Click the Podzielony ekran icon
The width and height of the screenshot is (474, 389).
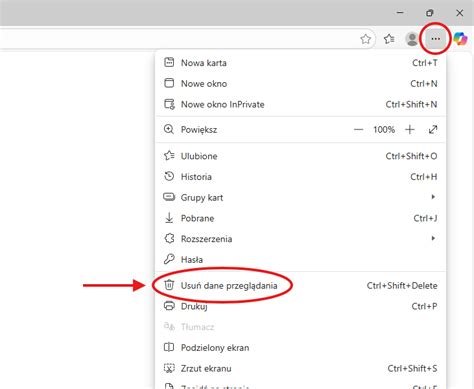click(169, 347)
